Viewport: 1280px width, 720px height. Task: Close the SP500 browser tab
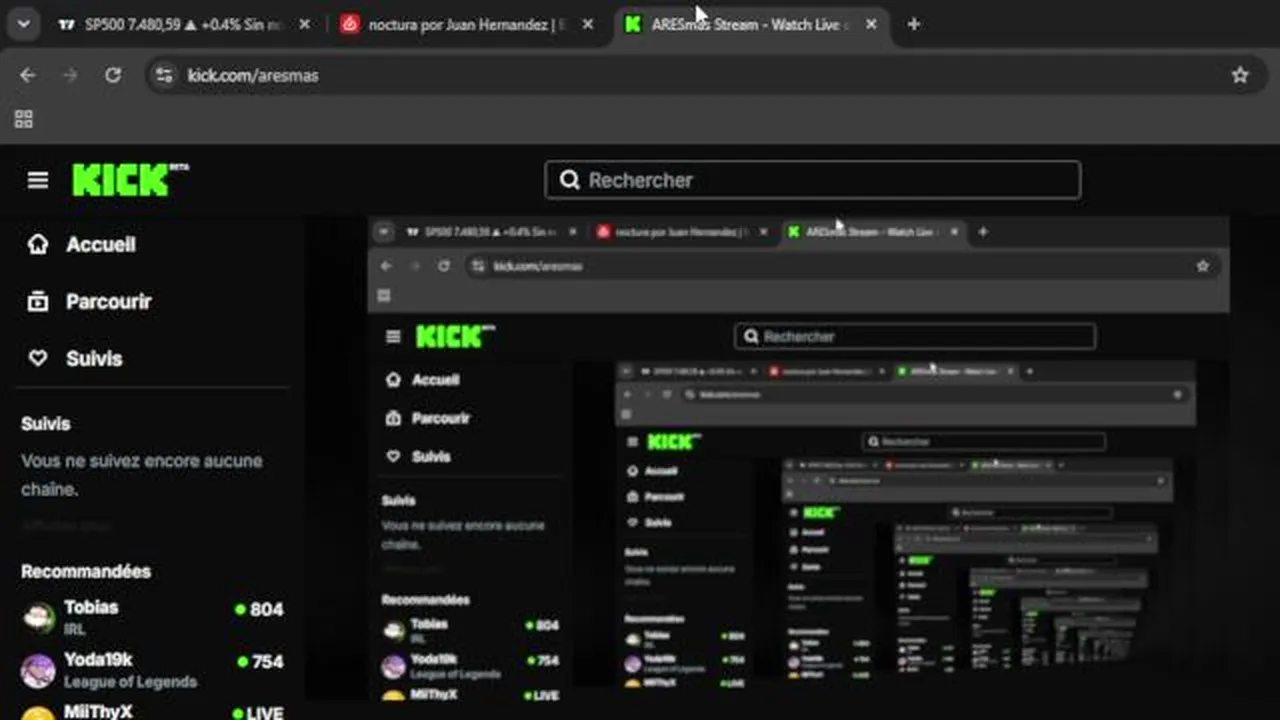[305, 24]
